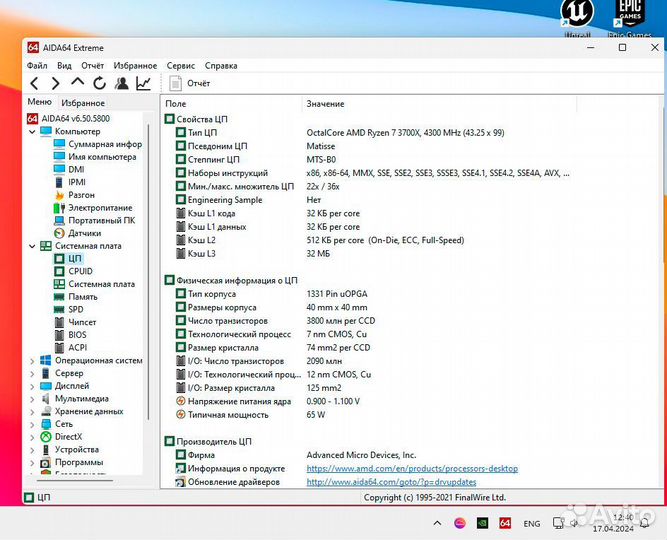Select the IPMI tower icon

tap(59, 182)
